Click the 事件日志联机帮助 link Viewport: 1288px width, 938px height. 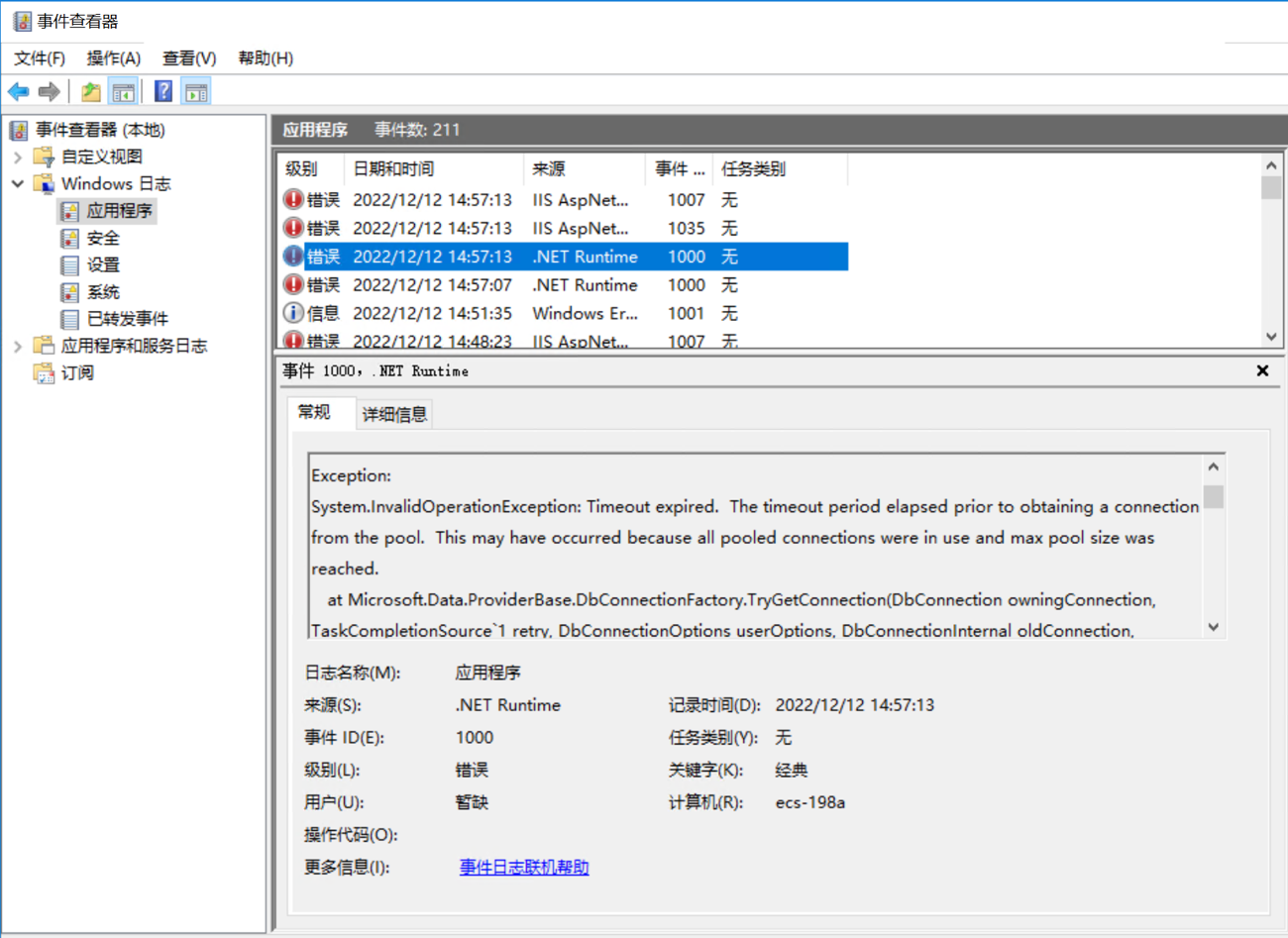pyautogui.click(x=524, y=868)
